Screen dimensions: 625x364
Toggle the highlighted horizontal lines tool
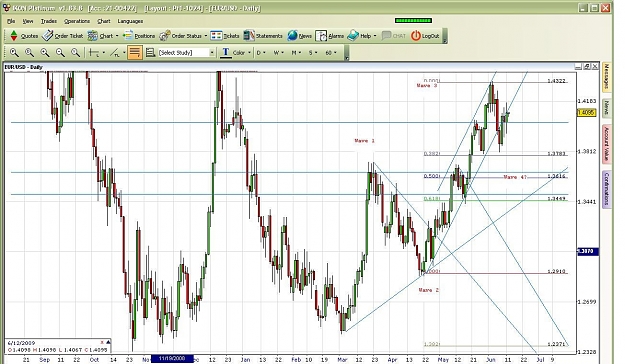point(135,53)
